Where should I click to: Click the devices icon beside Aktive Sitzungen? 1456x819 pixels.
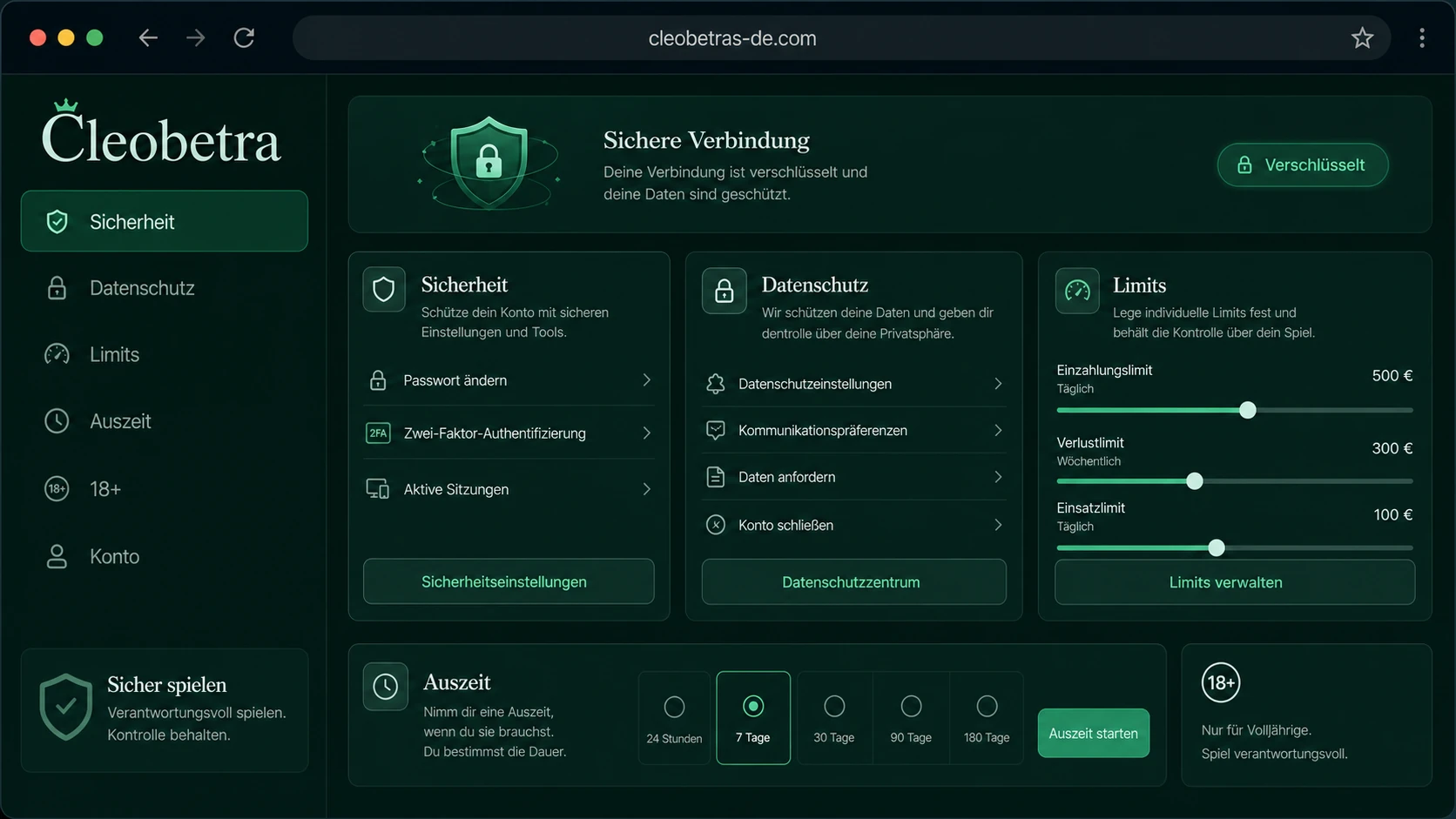click(378, 489)
